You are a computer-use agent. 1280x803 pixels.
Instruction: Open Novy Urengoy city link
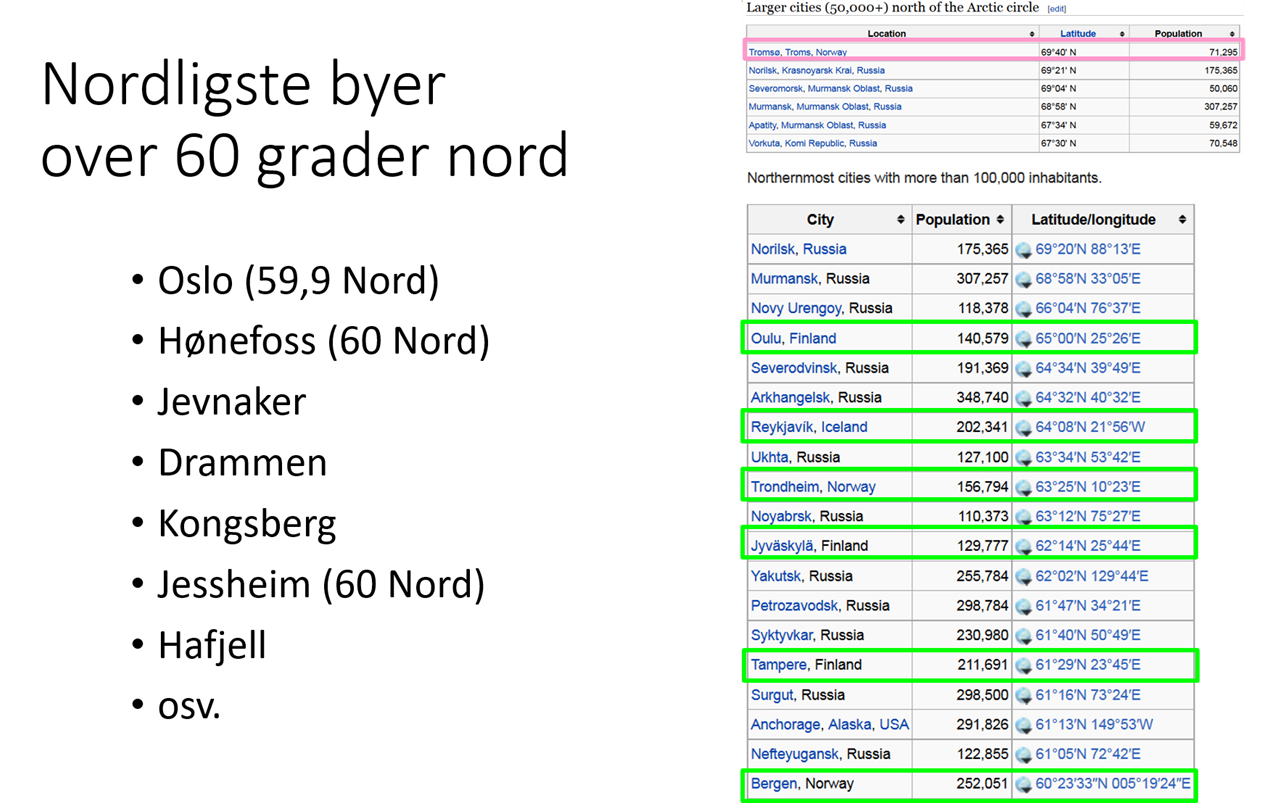797,308
